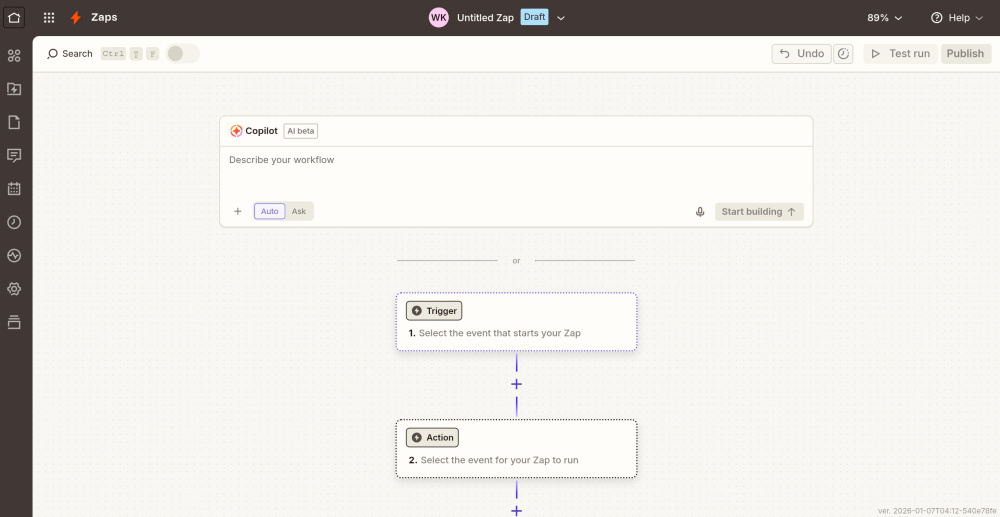Select the Auto mode in Copilot
Screen dimensions: 1000x517
pos(270,212)
